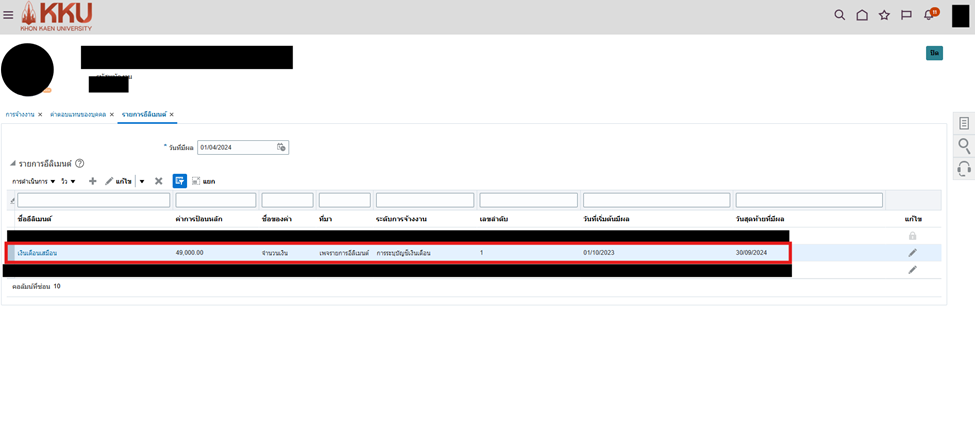Switch to ค่าตอบแทนของบุคคล tab

(78, 115)
